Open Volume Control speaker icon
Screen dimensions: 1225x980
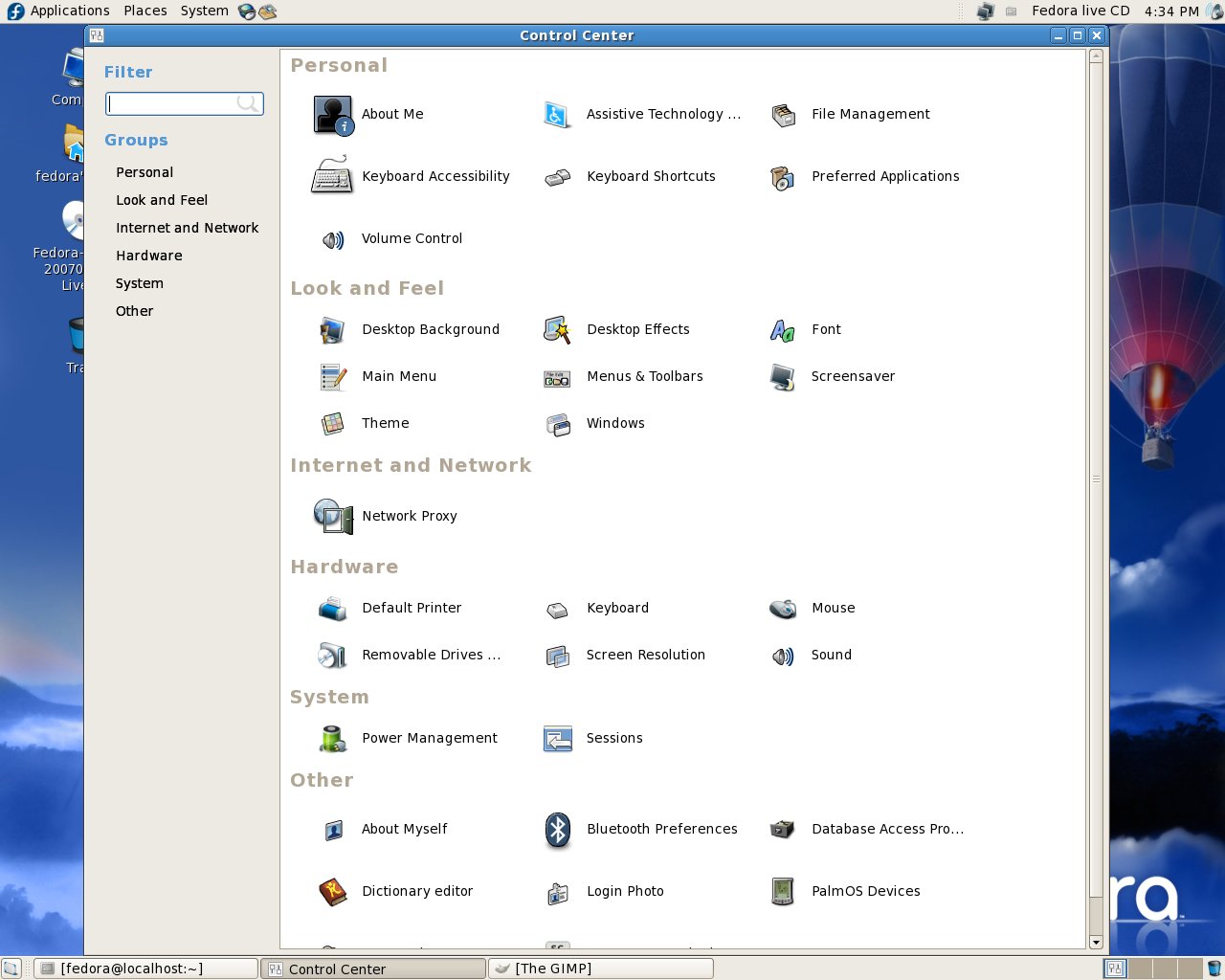coord(332,239)
